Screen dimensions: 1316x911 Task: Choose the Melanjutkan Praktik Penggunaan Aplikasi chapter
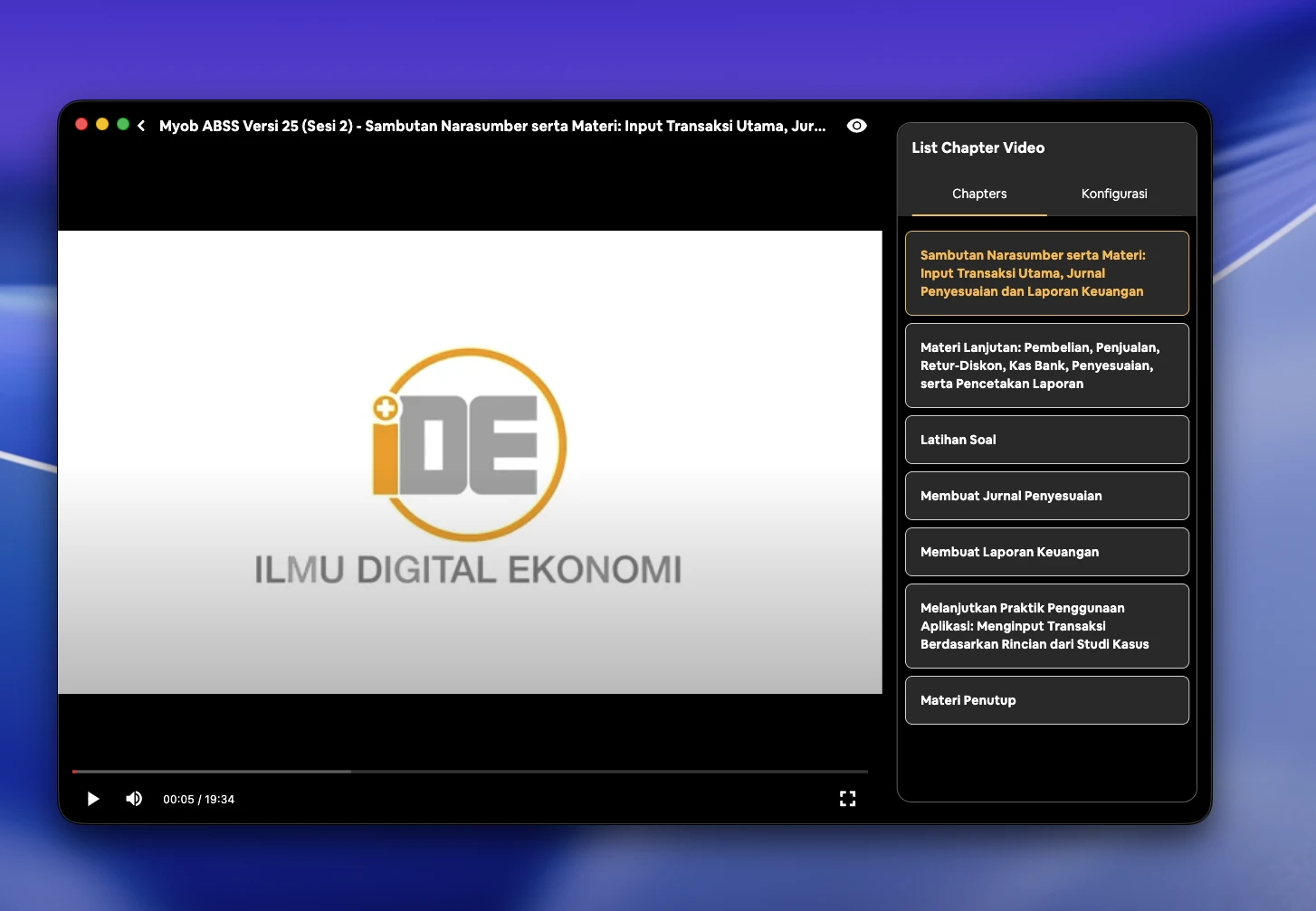pyautogui.click(x=1046, y=626)
